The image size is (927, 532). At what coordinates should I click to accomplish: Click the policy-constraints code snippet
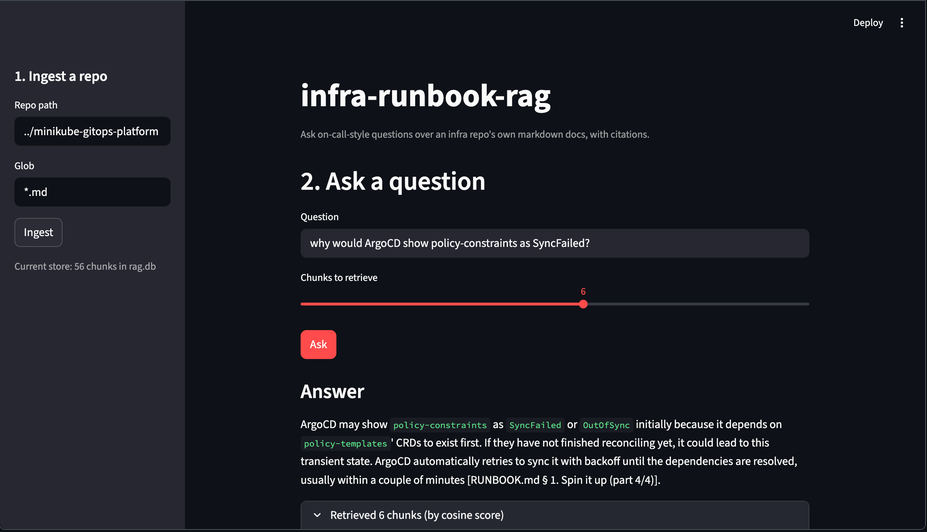click(440, 425)
